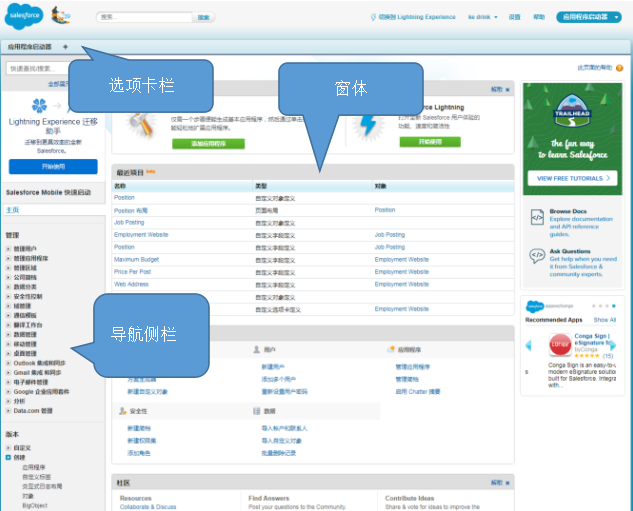
Task: Expand the 翻译工作台 tree node
Action: 8,325
